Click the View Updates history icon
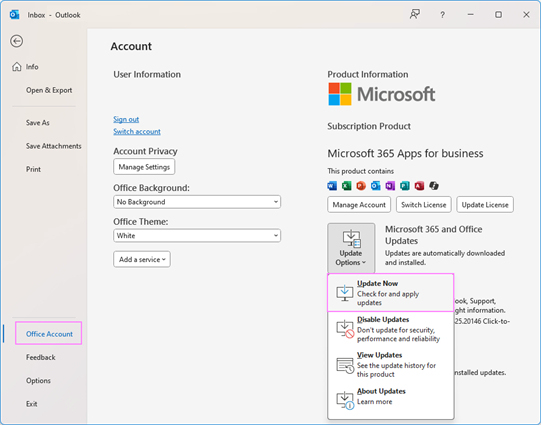541x425 pixels. (x=345, y=367)
